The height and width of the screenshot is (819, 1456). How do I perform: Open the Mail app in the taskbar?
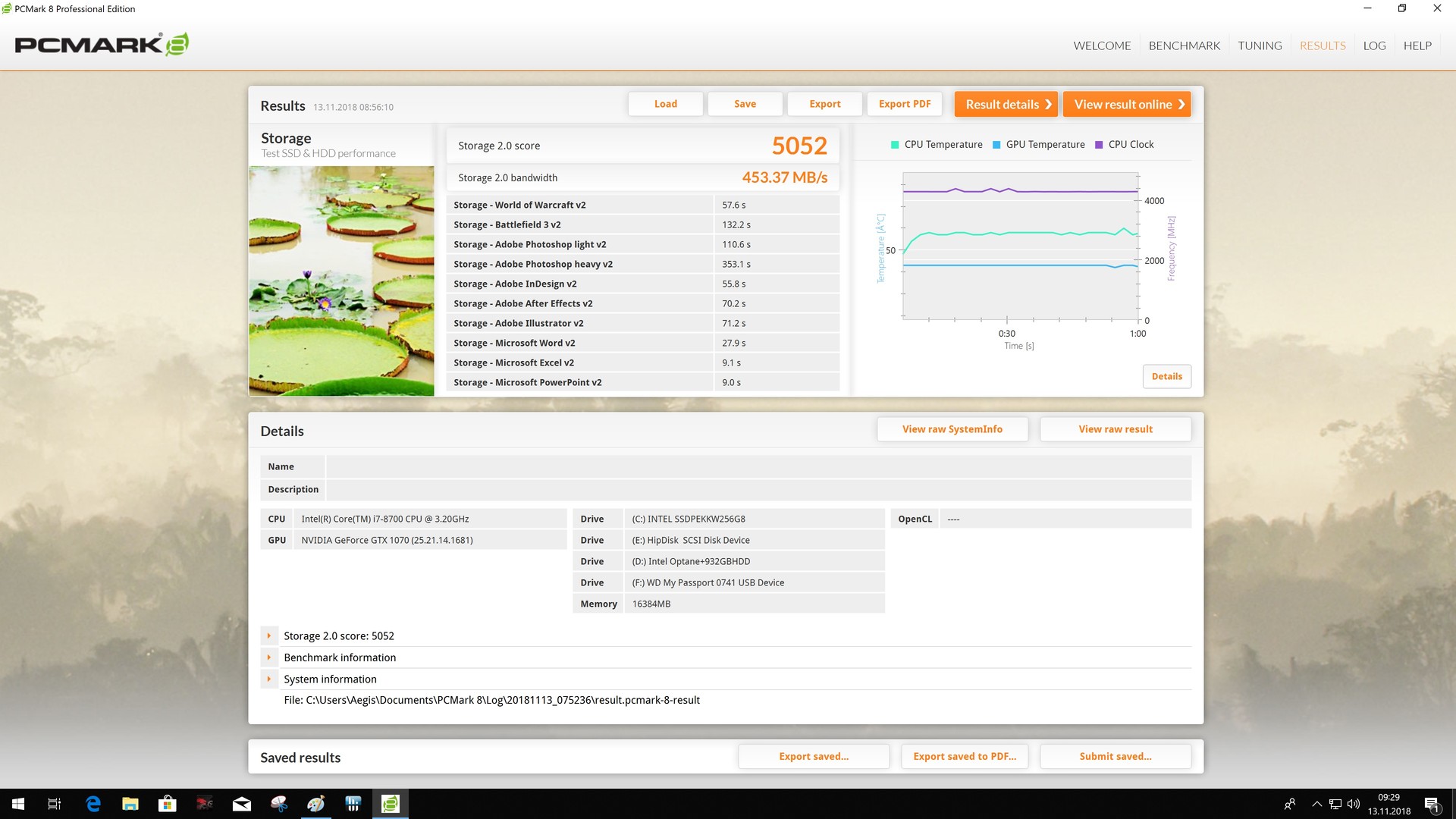(x=242, y=804)
